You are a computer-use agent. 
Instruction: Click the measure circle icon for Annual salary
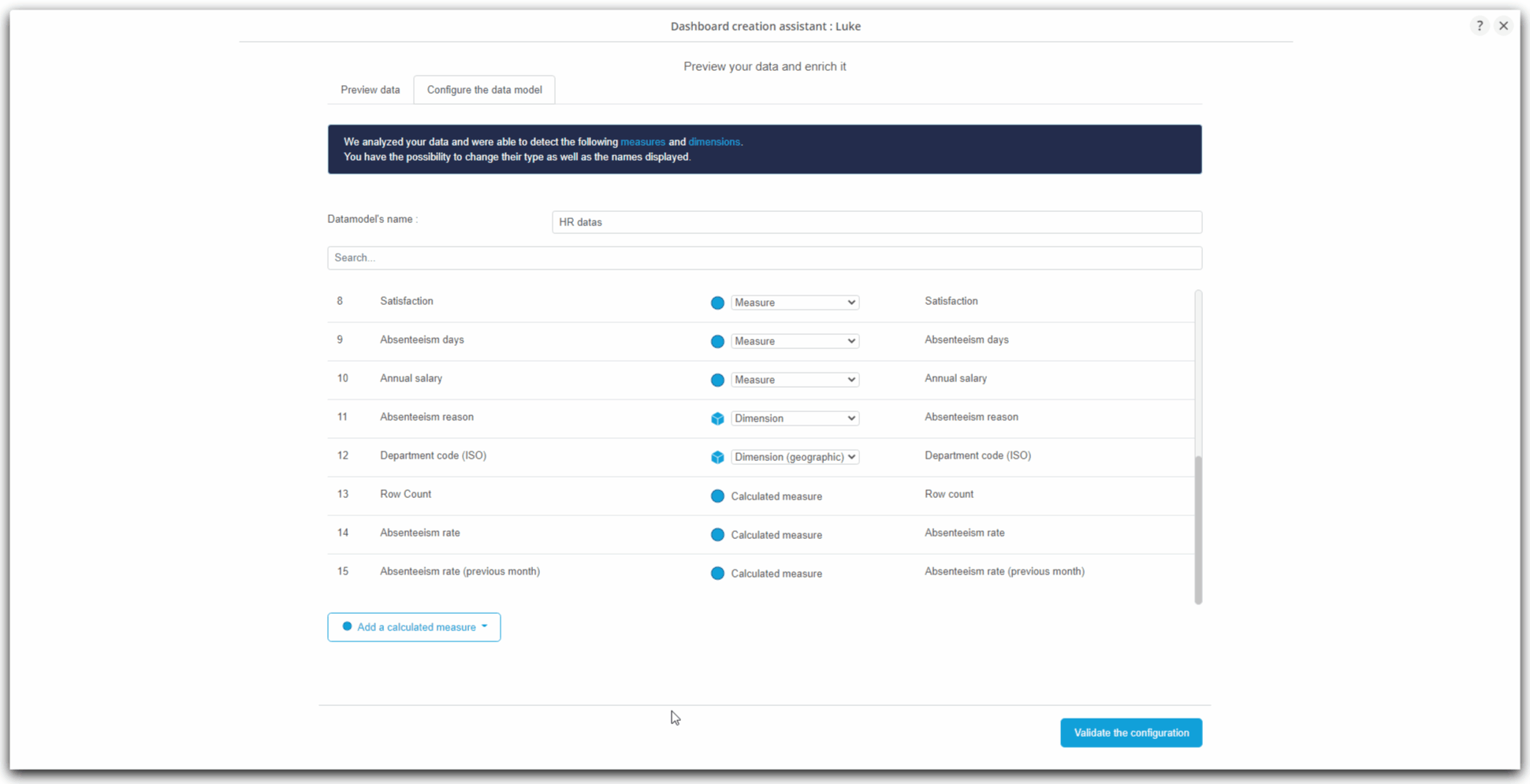point(717,380)
